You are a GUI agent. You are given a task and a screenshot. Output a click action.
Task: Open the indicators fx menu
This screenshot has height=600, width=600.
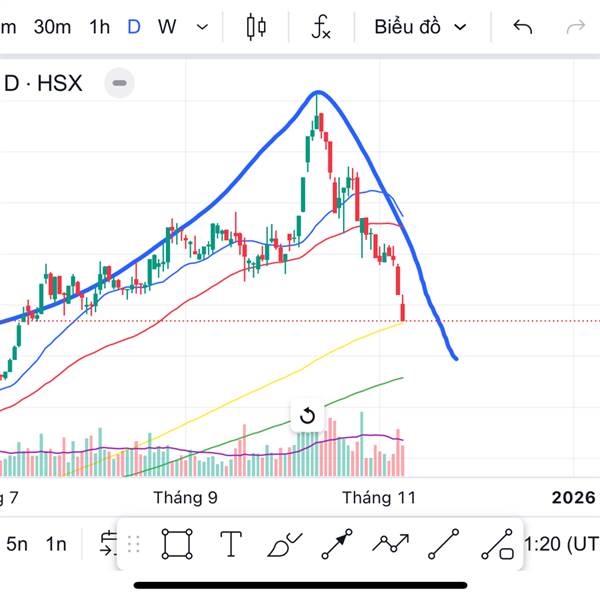point(320,27)
